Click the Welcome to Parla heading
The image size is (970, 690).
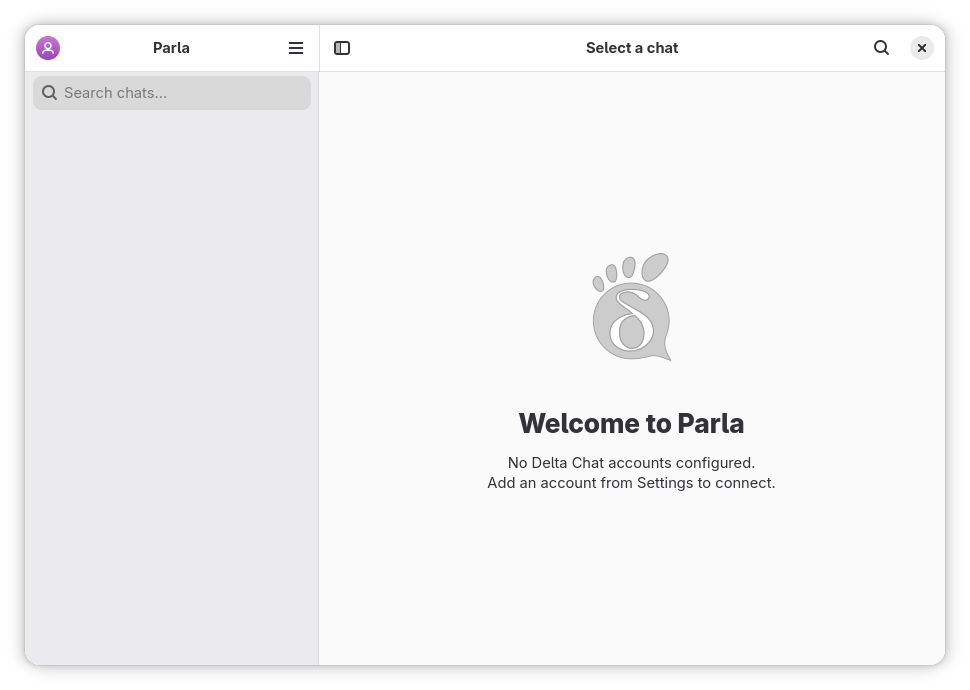[x=631, y=423]
